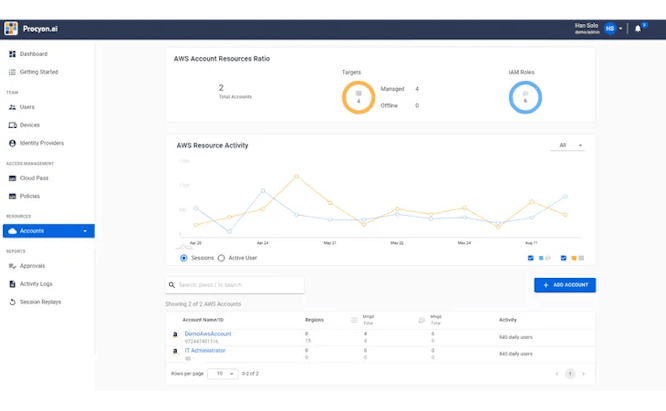Click the accounts search field
666x411 pixels.
235,285
